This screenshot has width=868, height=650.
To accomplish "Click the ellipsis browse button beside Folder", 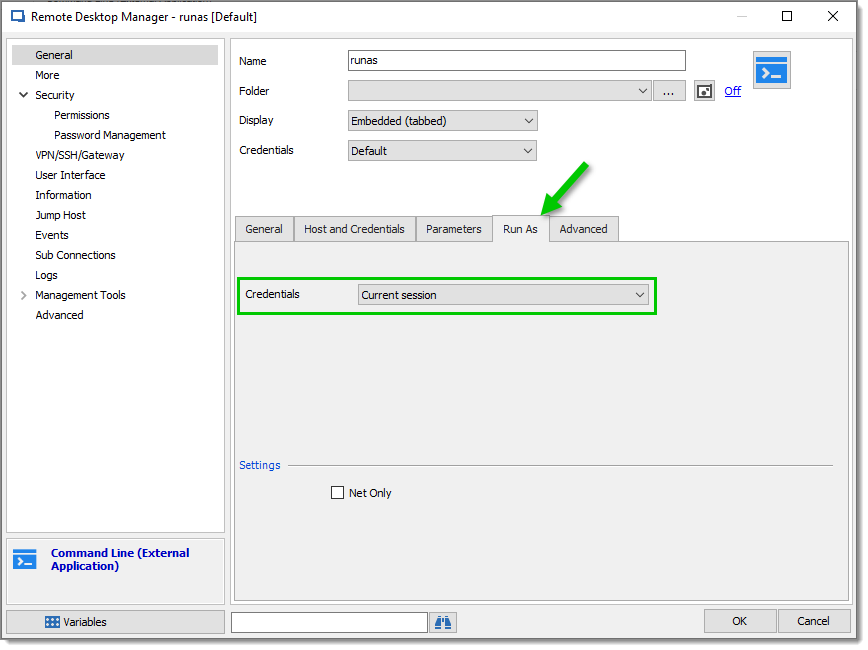I will tap(669, 91).
